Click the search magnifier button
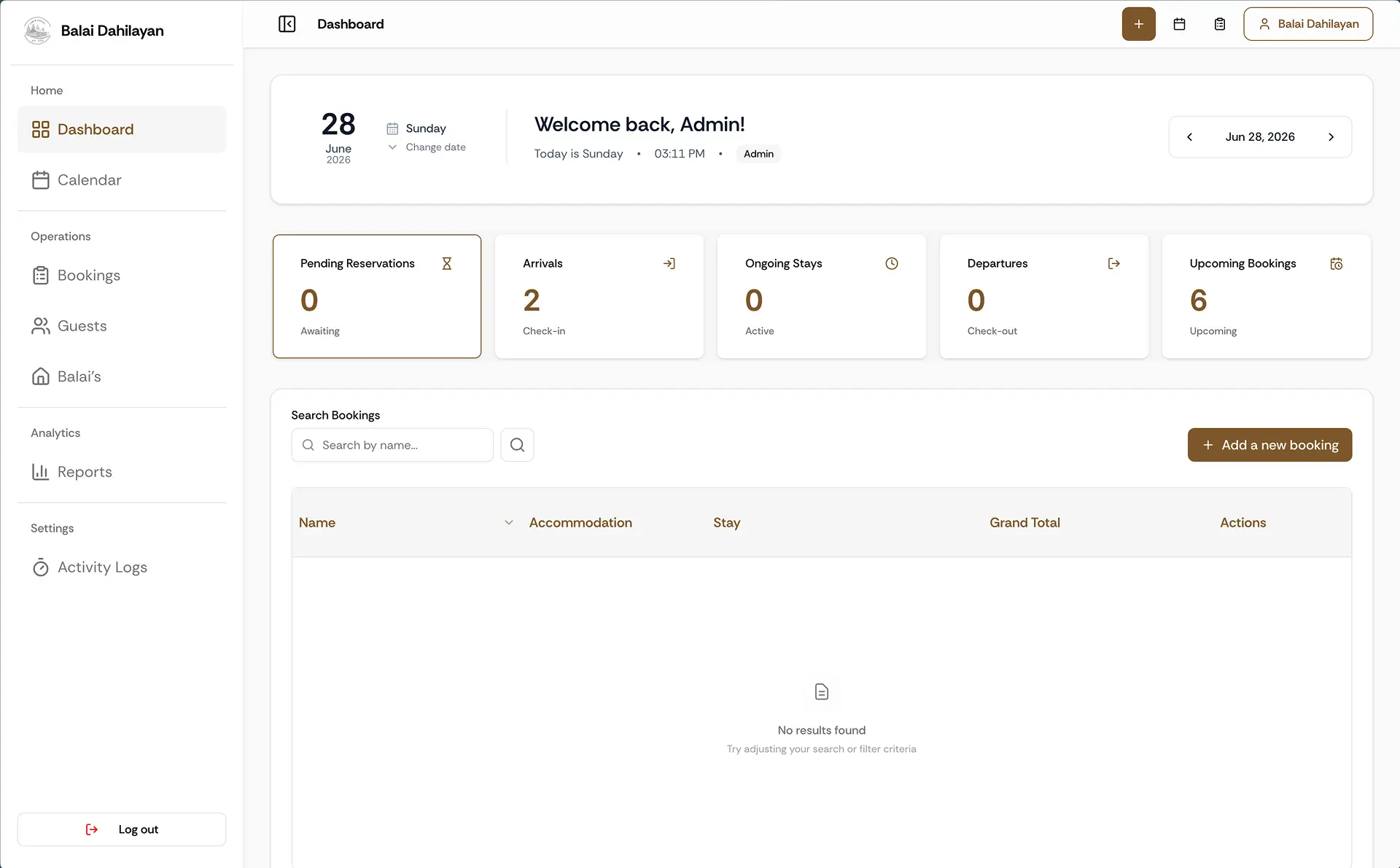The image size is (1400, 868). (517, 445)
